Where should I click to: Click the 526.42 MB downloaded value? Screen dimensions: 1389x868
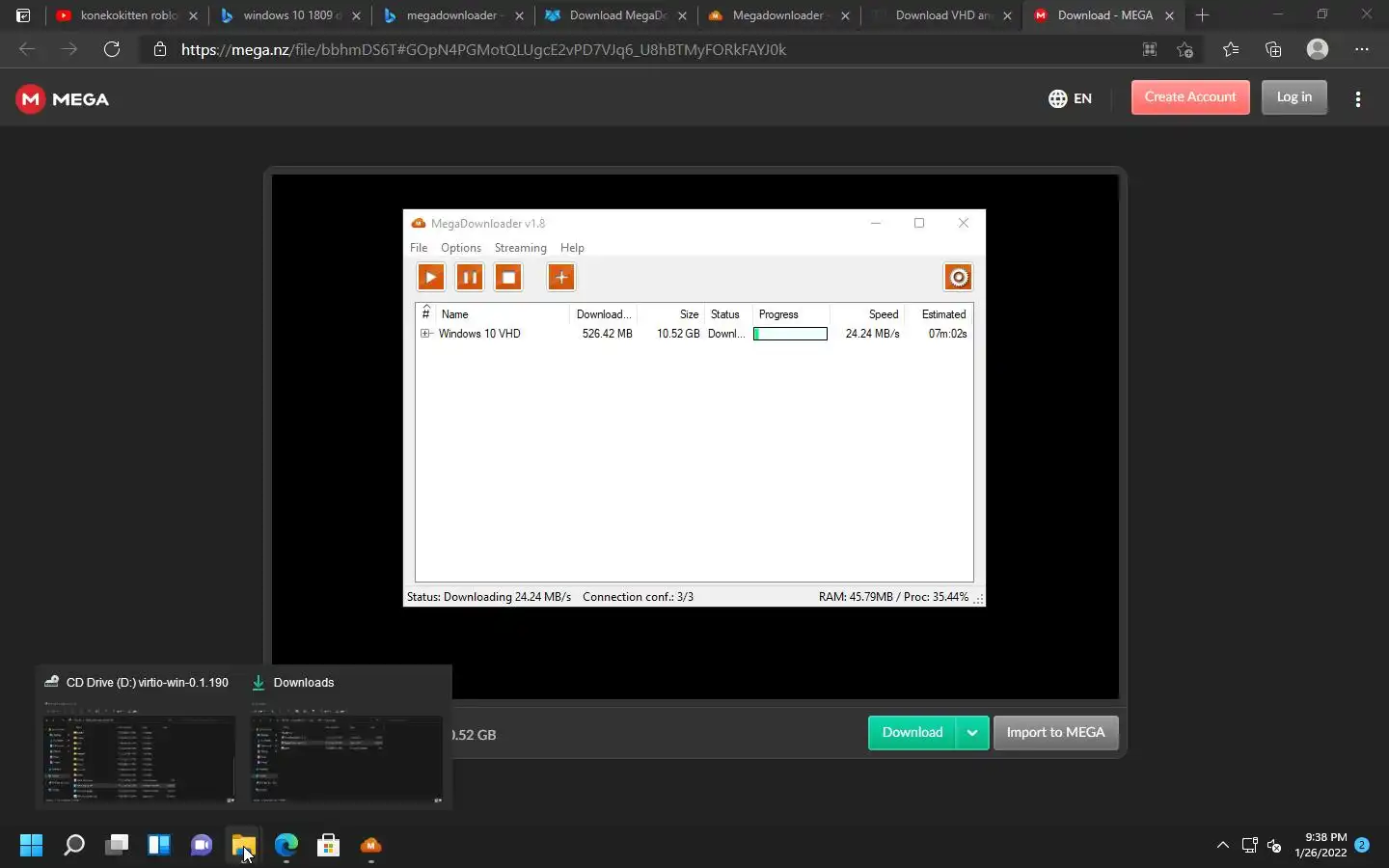(608, 334)
